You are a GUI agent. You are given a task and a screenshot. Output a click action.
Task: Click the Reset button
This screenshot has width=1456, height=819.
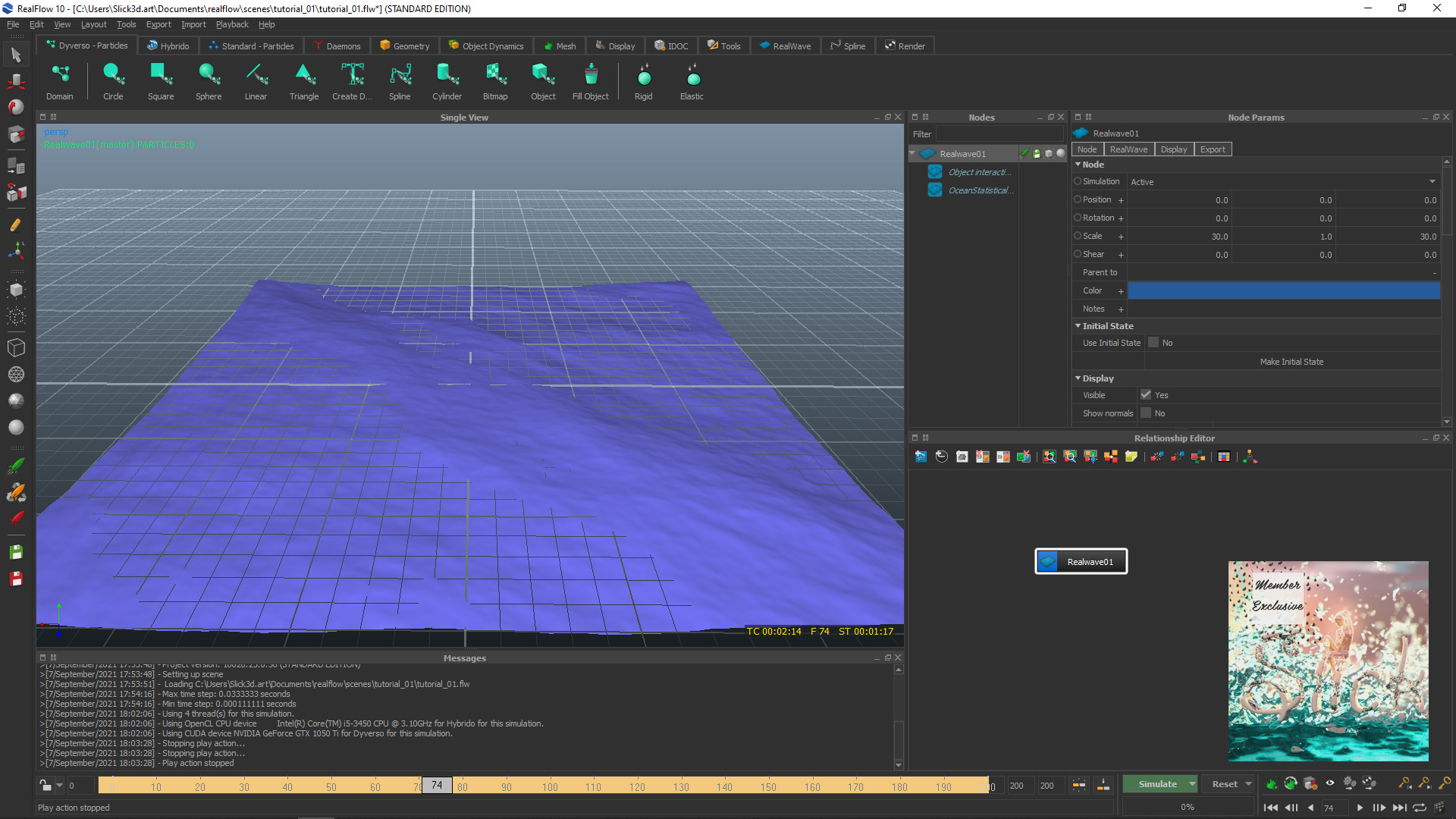point(1224,784)
